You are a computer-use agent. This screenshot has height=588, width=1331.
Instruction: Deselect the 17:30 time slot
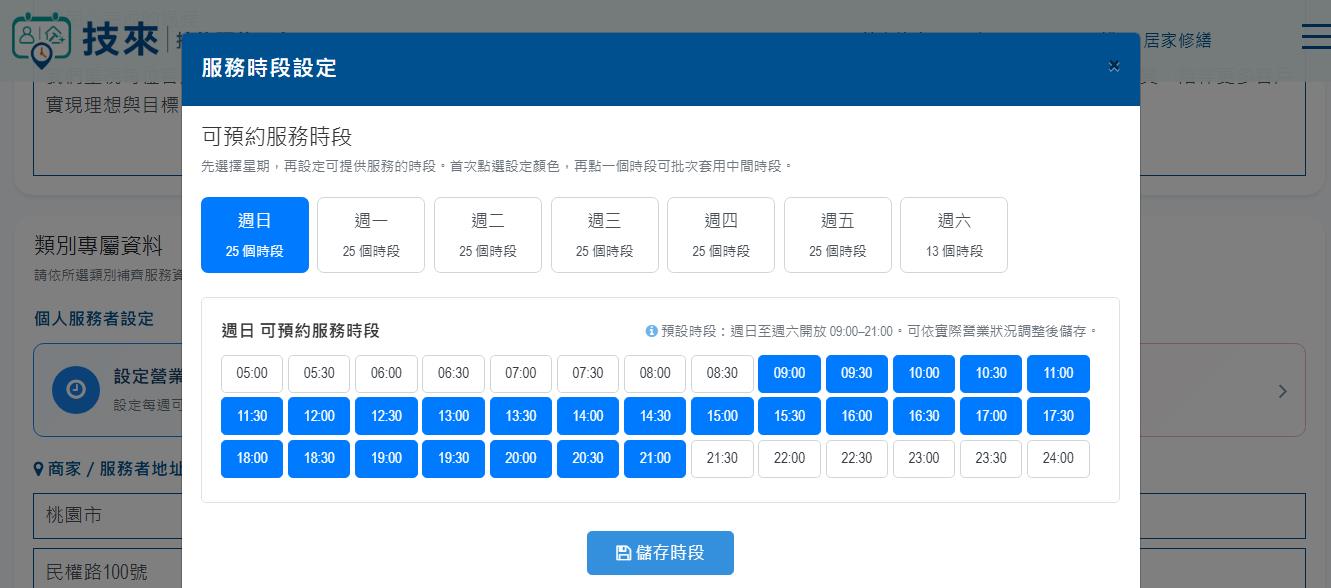click(x=1058, y=416)
